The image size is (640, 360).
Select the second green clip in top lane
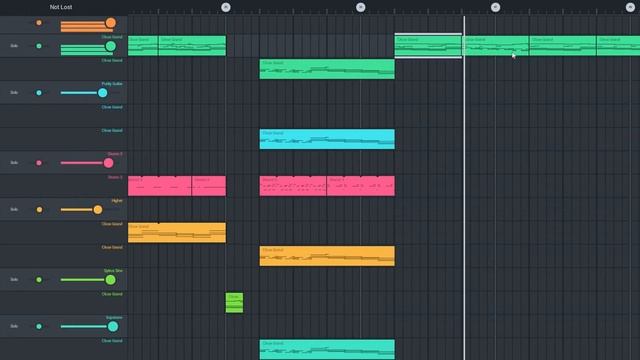tap(192, 46)
